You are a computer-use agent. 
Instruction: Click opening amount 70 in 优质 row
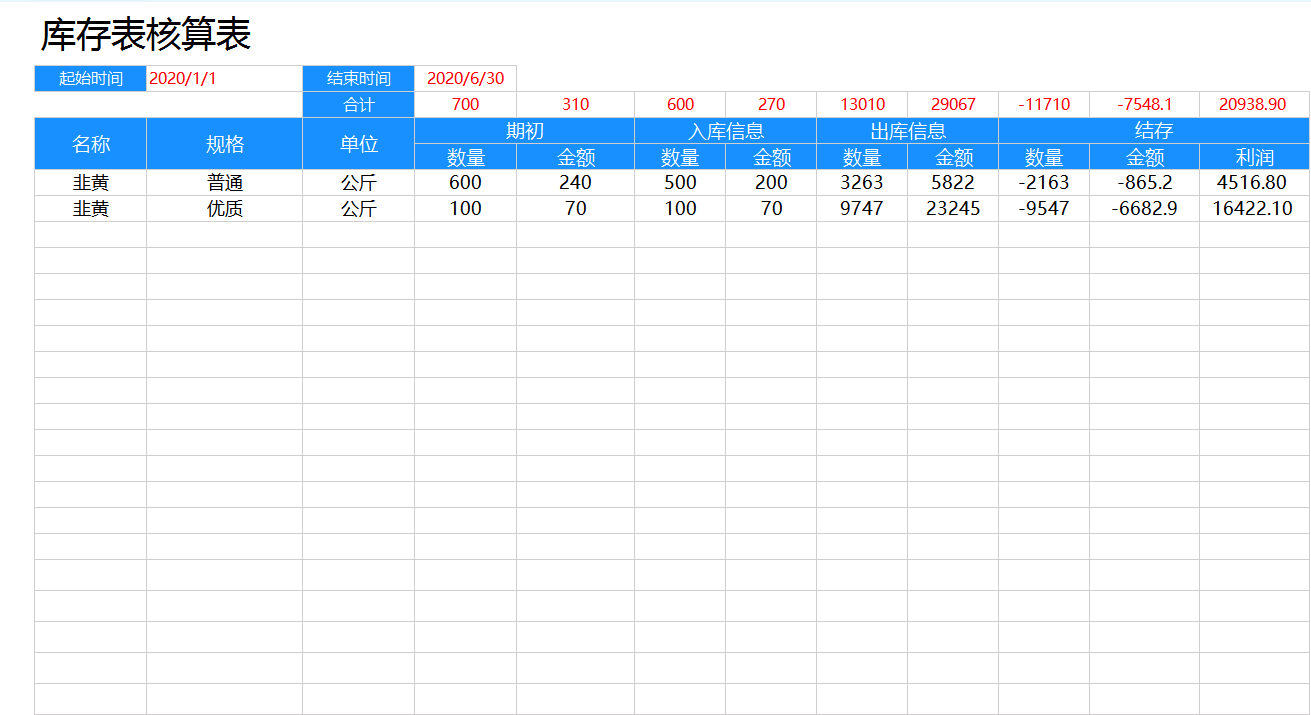point(575,209)
